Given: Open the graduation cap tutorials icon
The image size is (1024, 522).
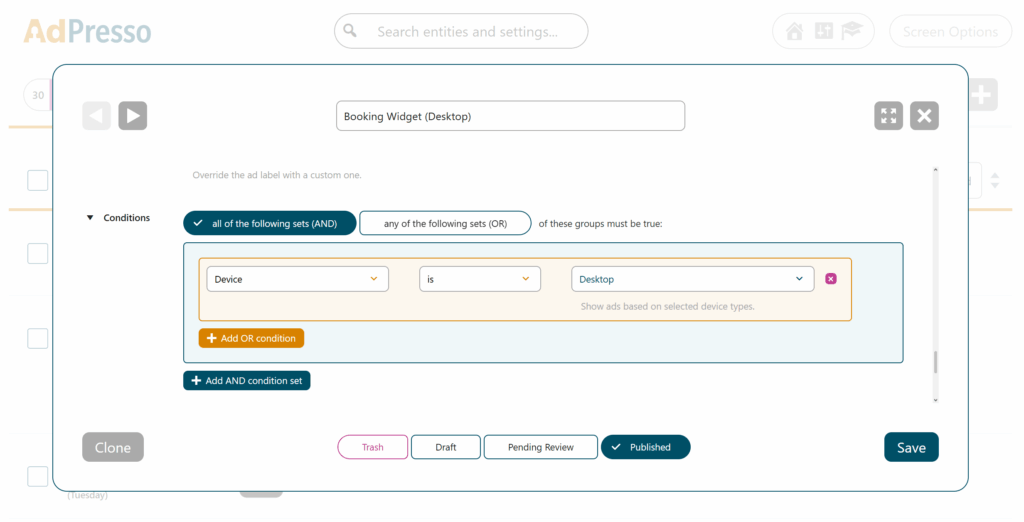Looking at the screenshot, I should pyautogui.click(x=852, y=32).
